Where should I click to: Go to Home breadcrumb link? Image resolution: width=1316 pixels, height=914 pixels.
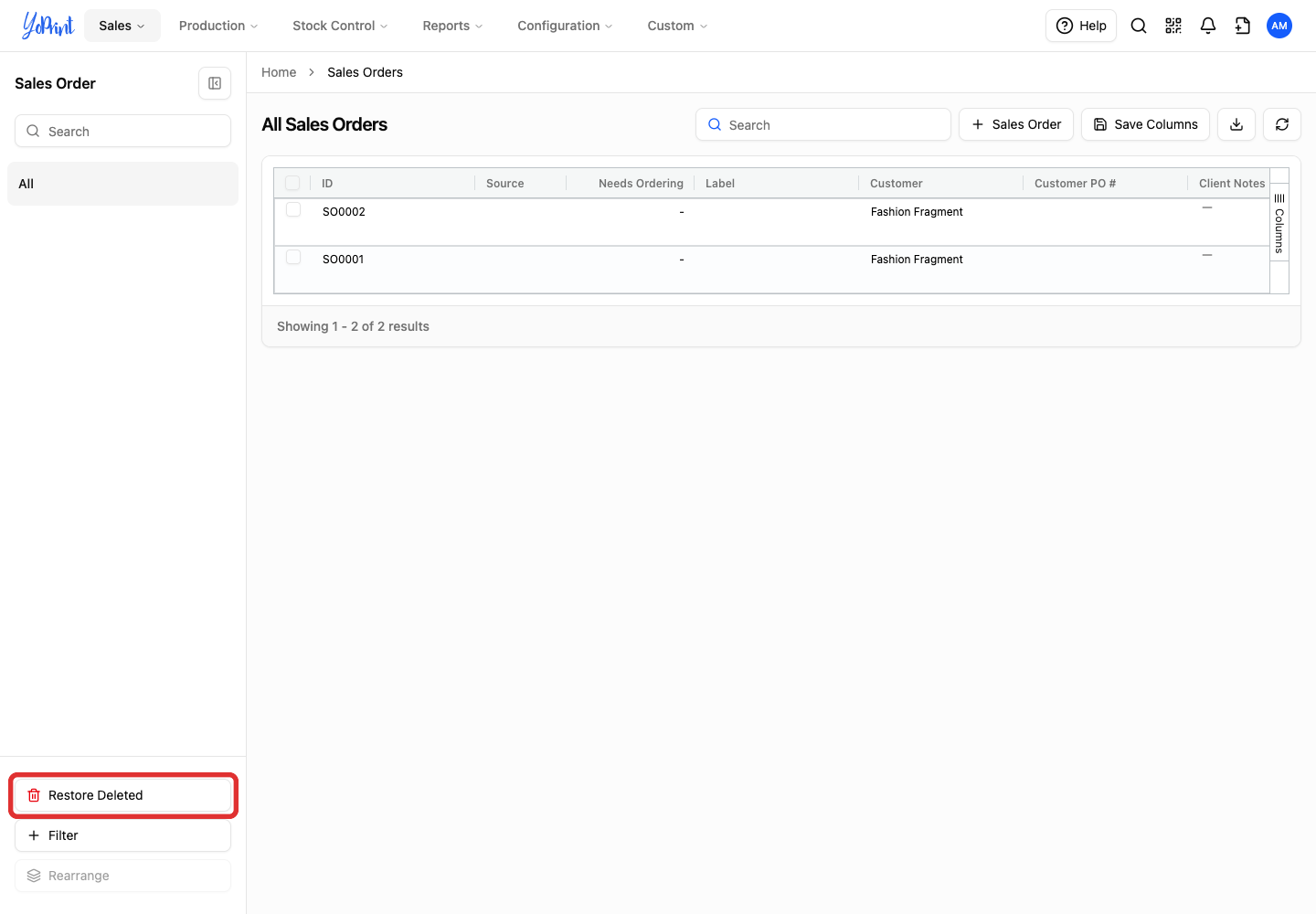[x=279, y=72]
